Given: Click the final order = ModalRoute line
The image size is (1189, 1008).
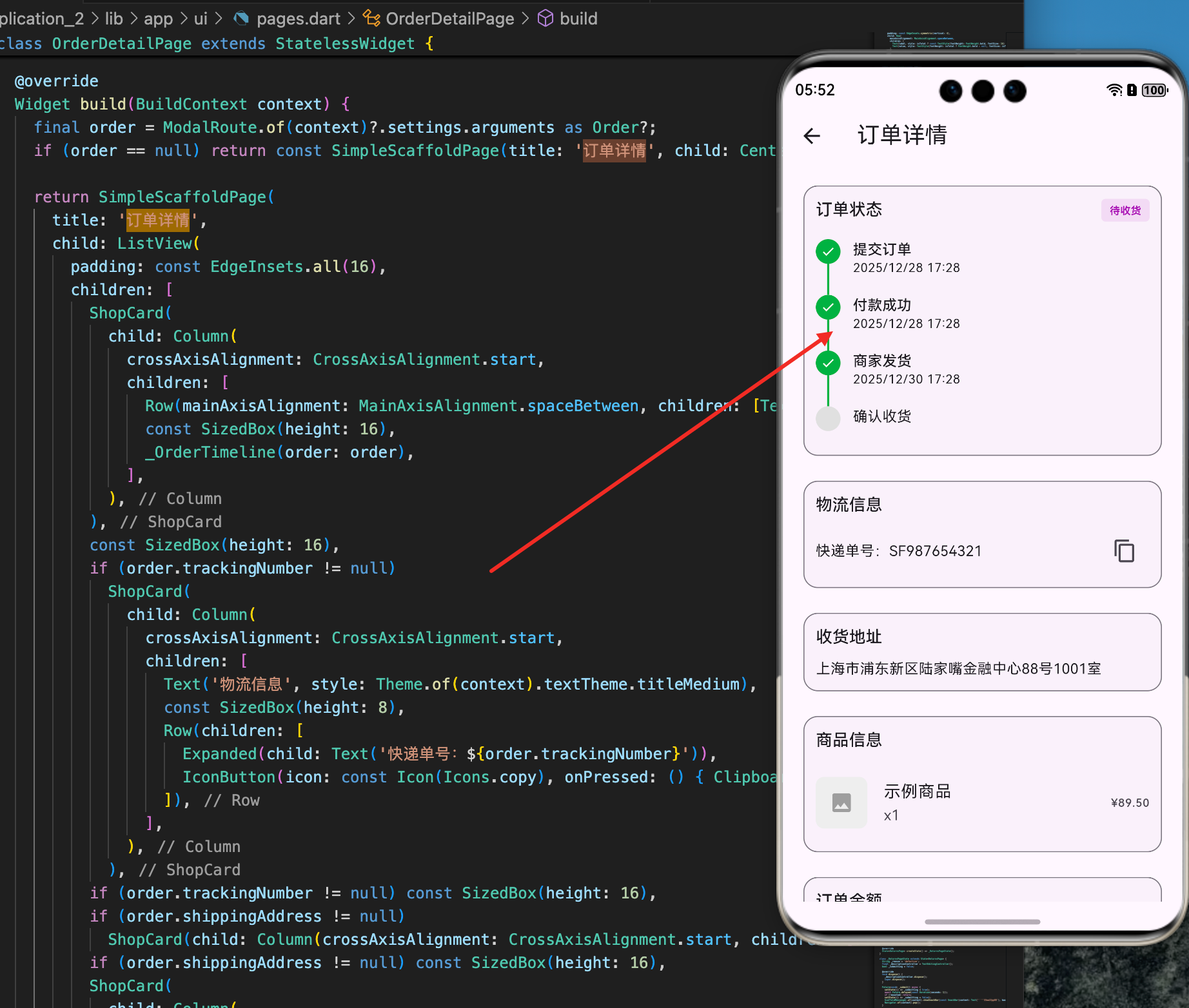Looking at the screenshot, I should click(x=345, y=128).
